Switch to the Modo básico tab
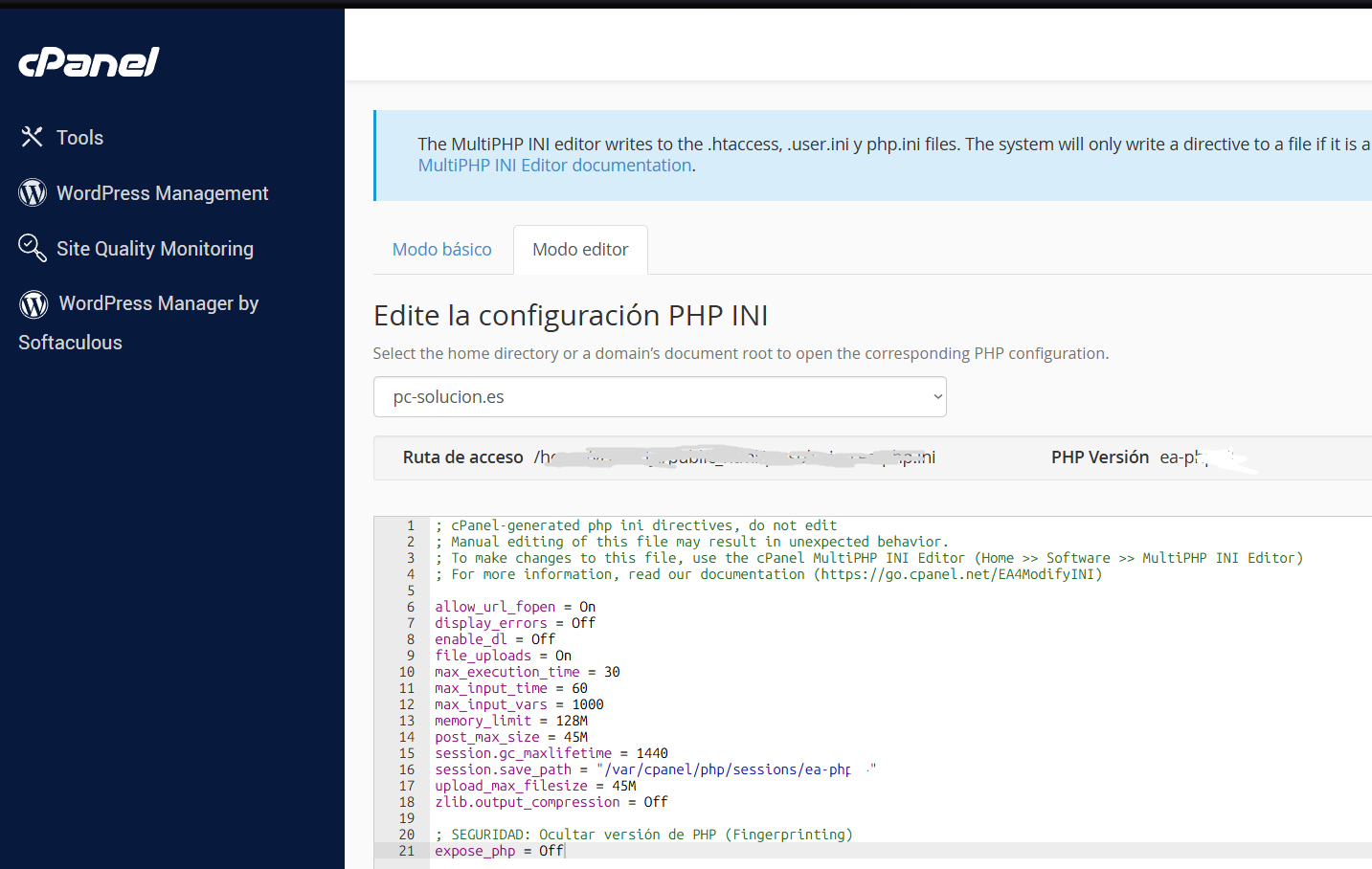The image size is (1372, 869). (442, 250)
